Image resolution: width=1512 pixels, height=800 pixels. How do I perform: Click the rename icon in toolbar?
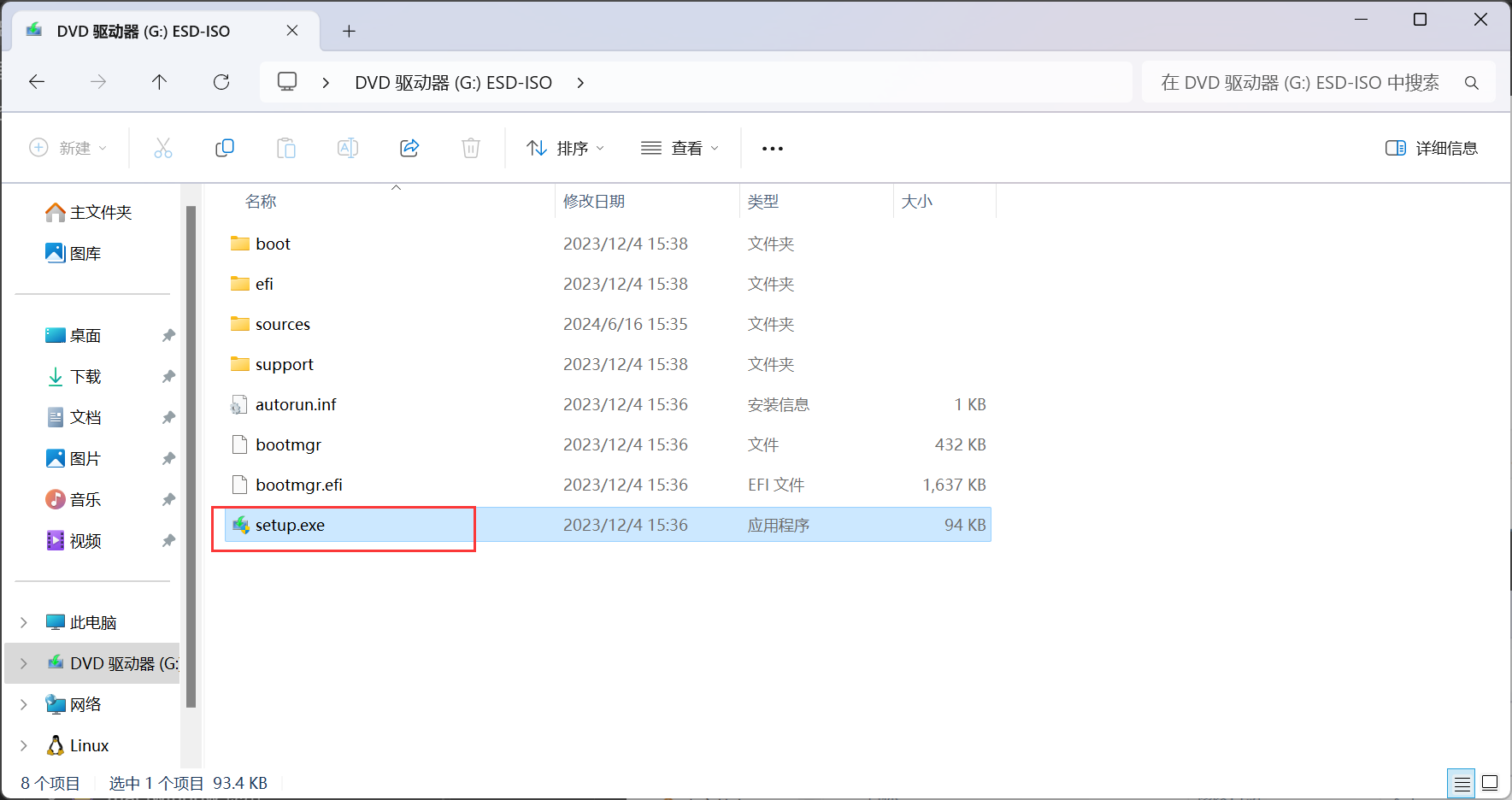point(348,148)
